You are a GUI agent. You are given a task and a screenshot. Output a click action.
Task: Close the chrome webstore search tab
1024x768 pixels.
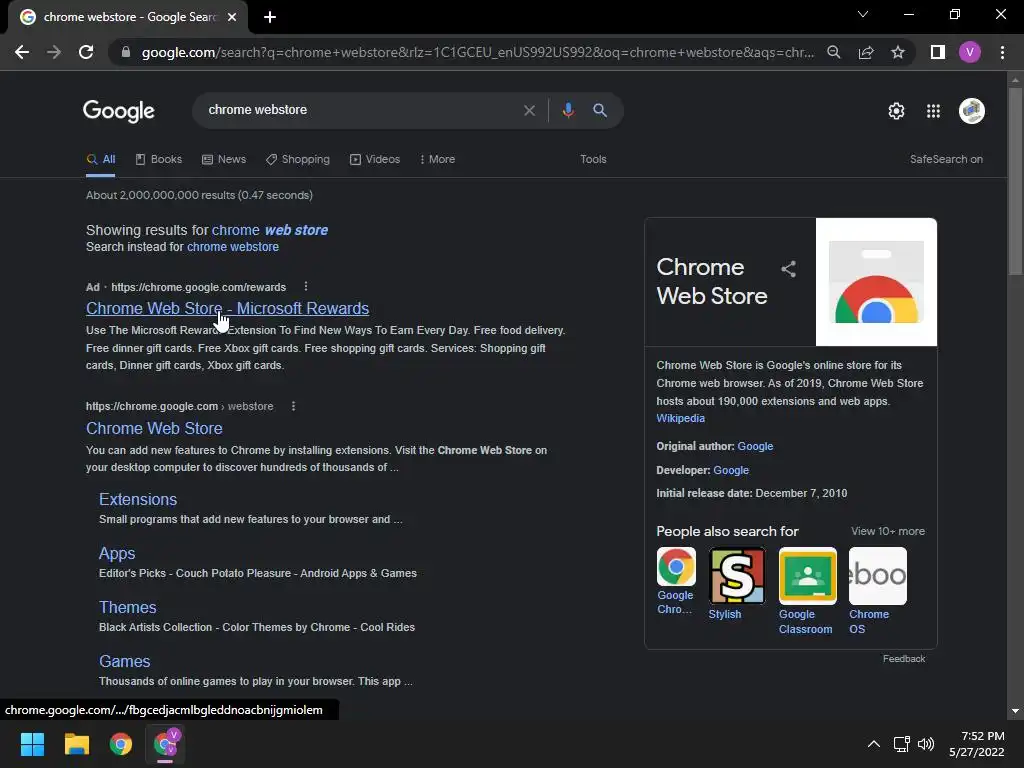232,17
